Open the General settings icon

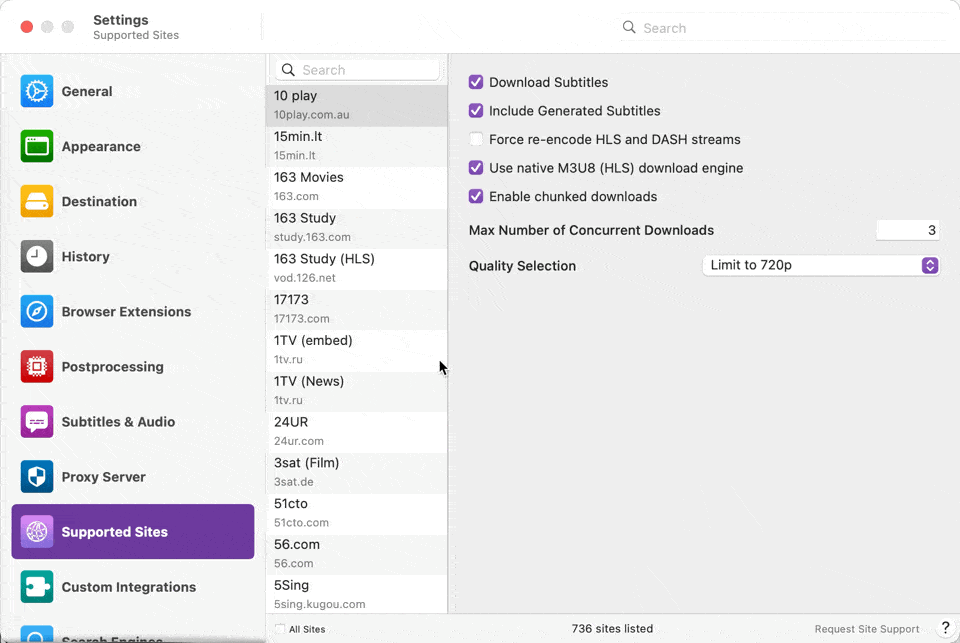tap(37, 91)
